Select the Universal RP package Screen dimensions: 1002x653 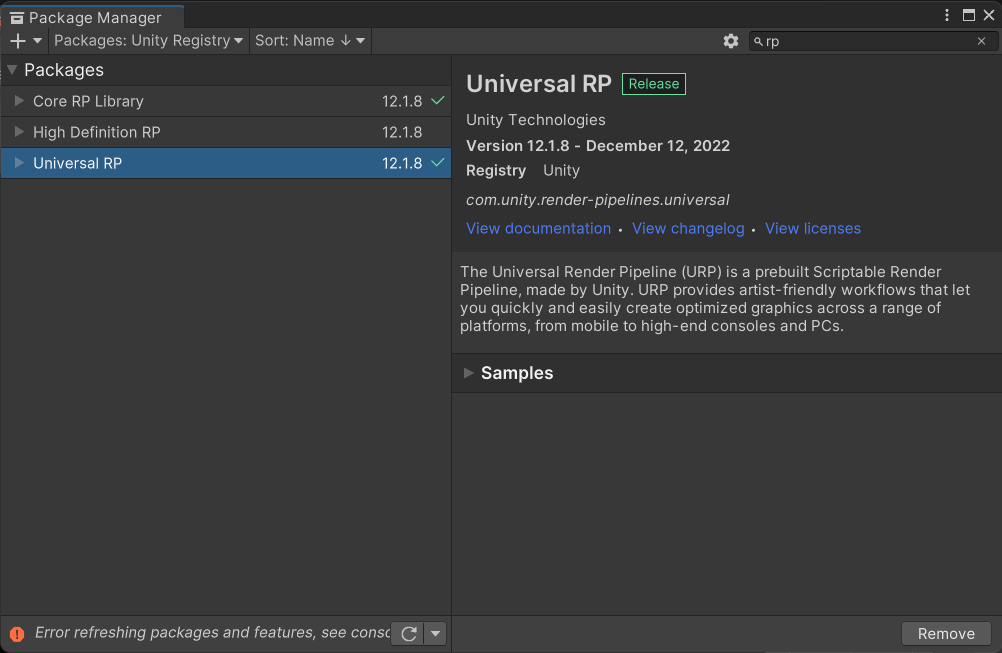226,163
